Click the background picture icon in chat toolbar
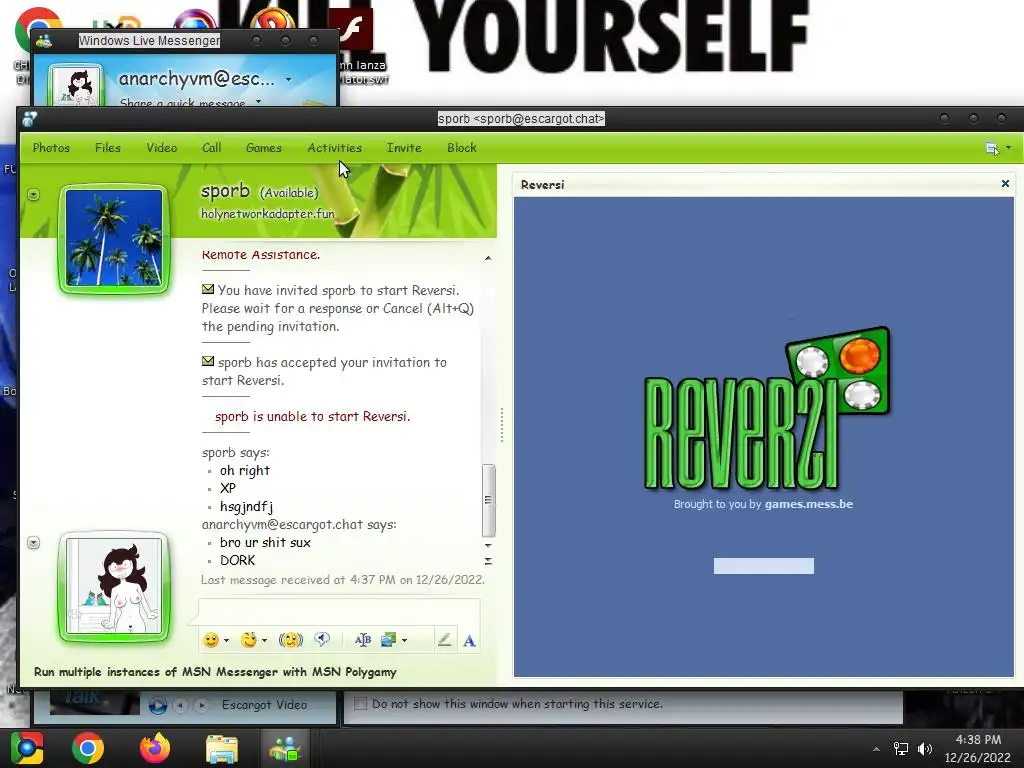1024x768 pixels. 389,640
